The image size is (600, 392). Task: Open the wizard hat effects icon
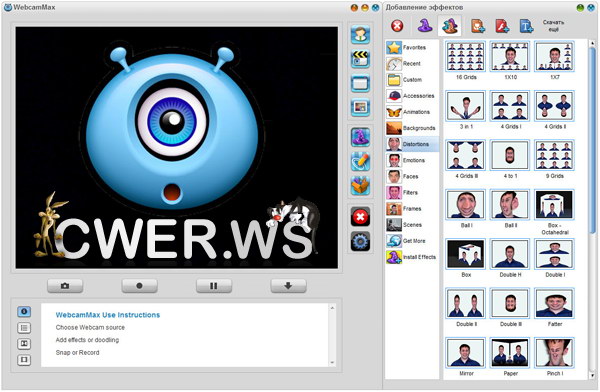coord(360,137)
